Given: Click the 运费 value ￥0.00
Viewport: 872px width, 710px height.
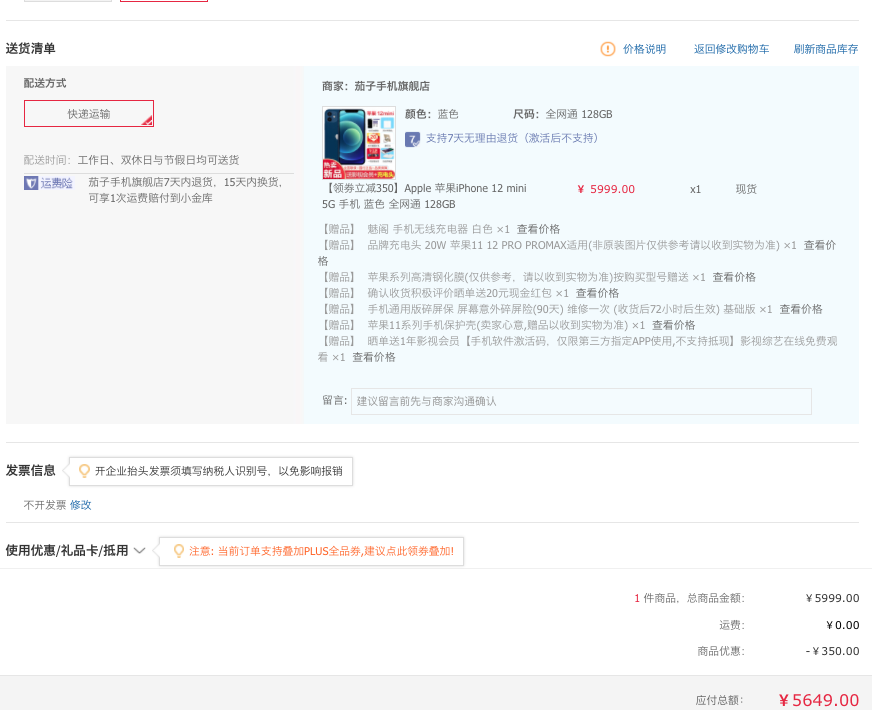Looking at the screenshot, I should click(843, 625).
